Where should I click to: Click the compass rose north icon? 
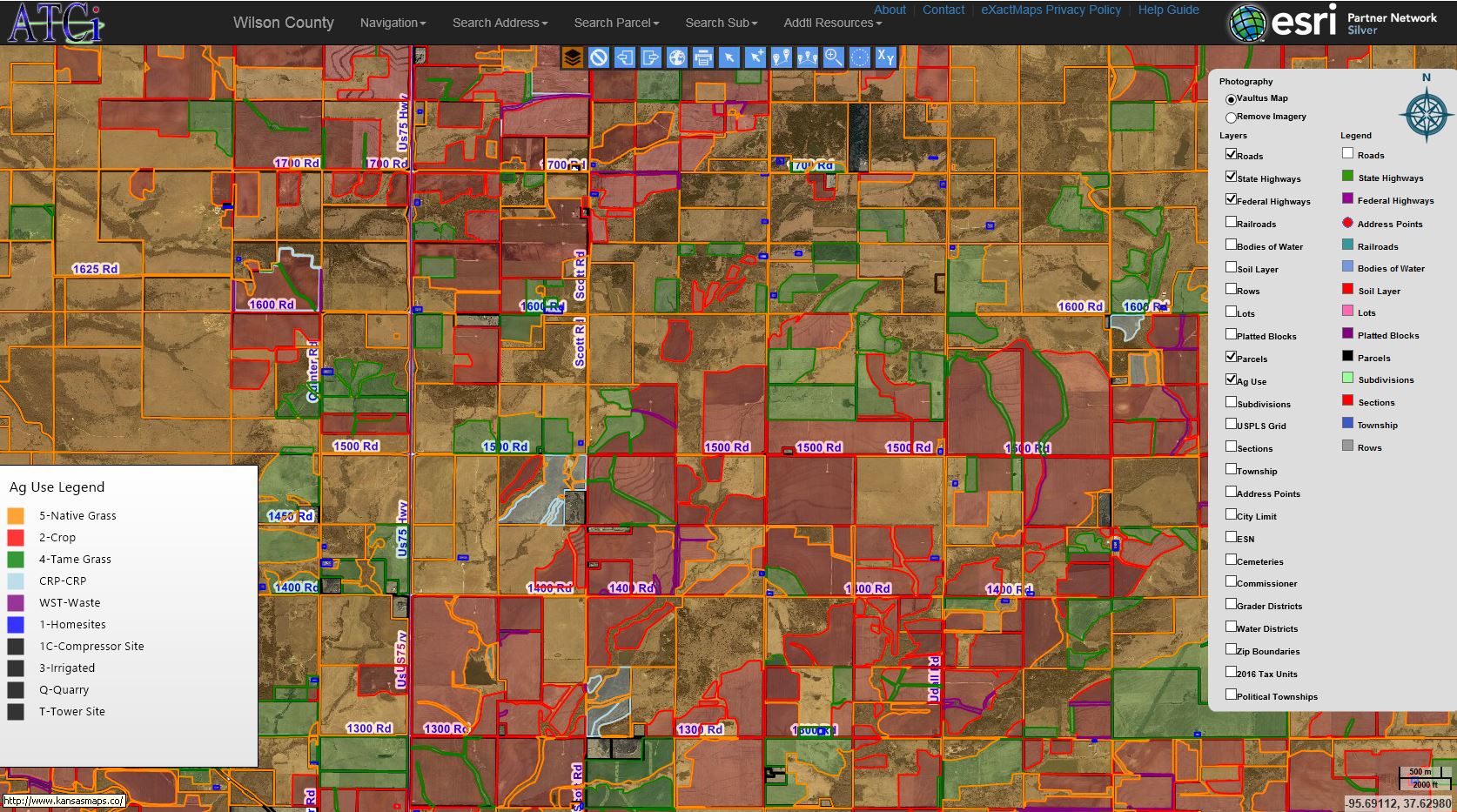1426,114
